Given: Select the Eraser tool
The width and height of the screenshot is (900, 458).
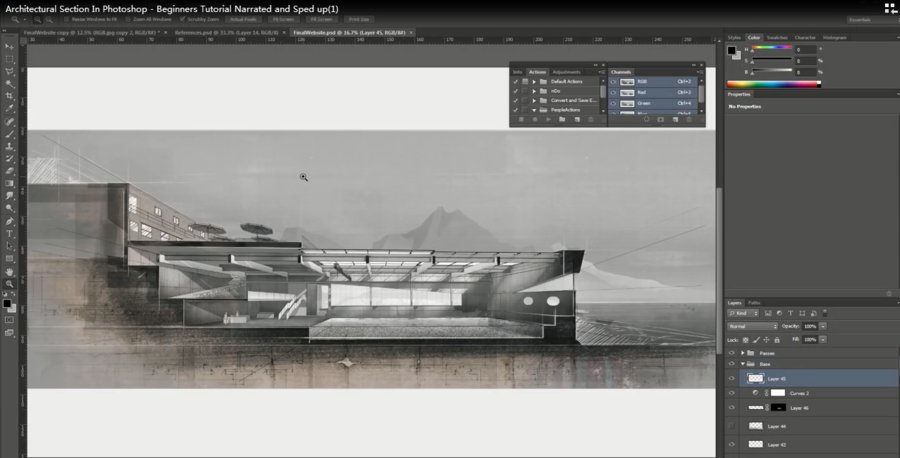Looking at the screenshot, I should [9, 171].
